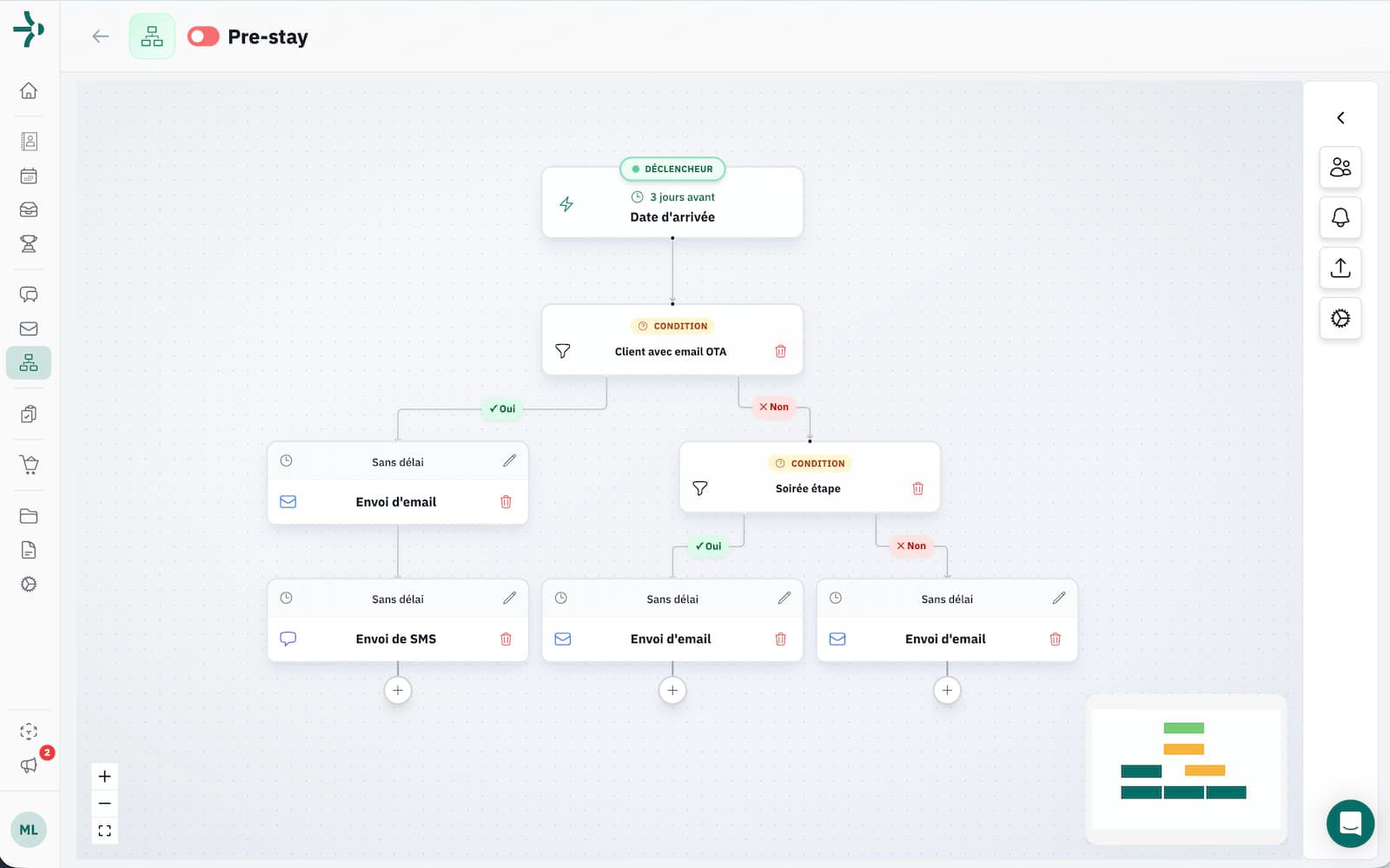This screenshot has height=868, width=1390.
Task: Edit the delay of the Envoi de SMS step
Action: [509, 599]
